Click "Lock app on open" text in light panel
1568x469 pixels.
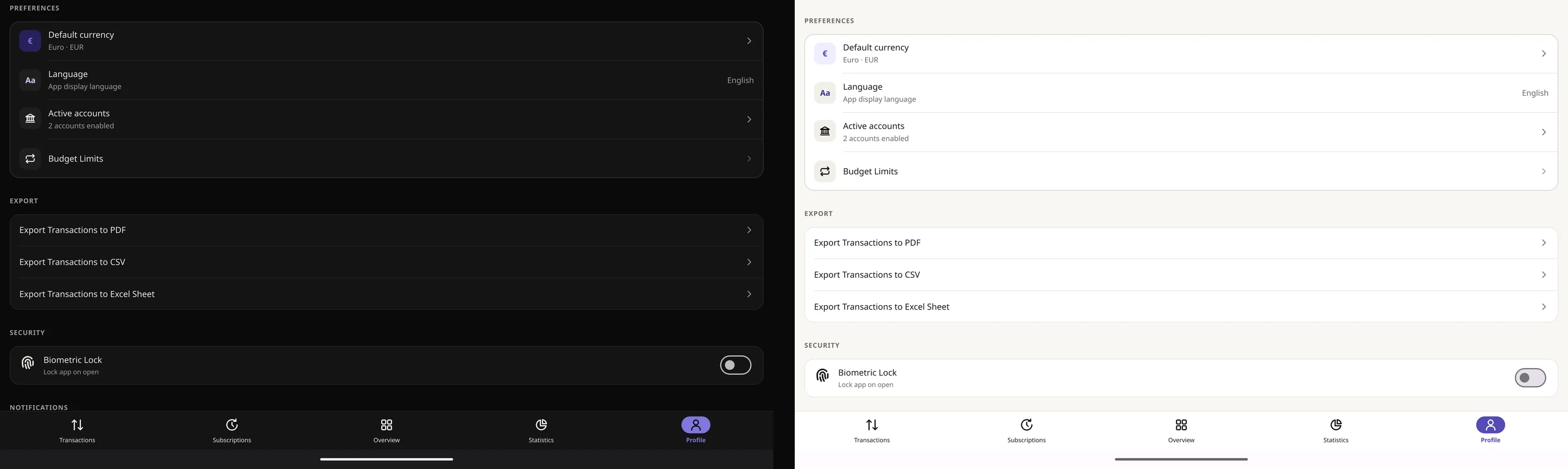(x=866, y=385)
